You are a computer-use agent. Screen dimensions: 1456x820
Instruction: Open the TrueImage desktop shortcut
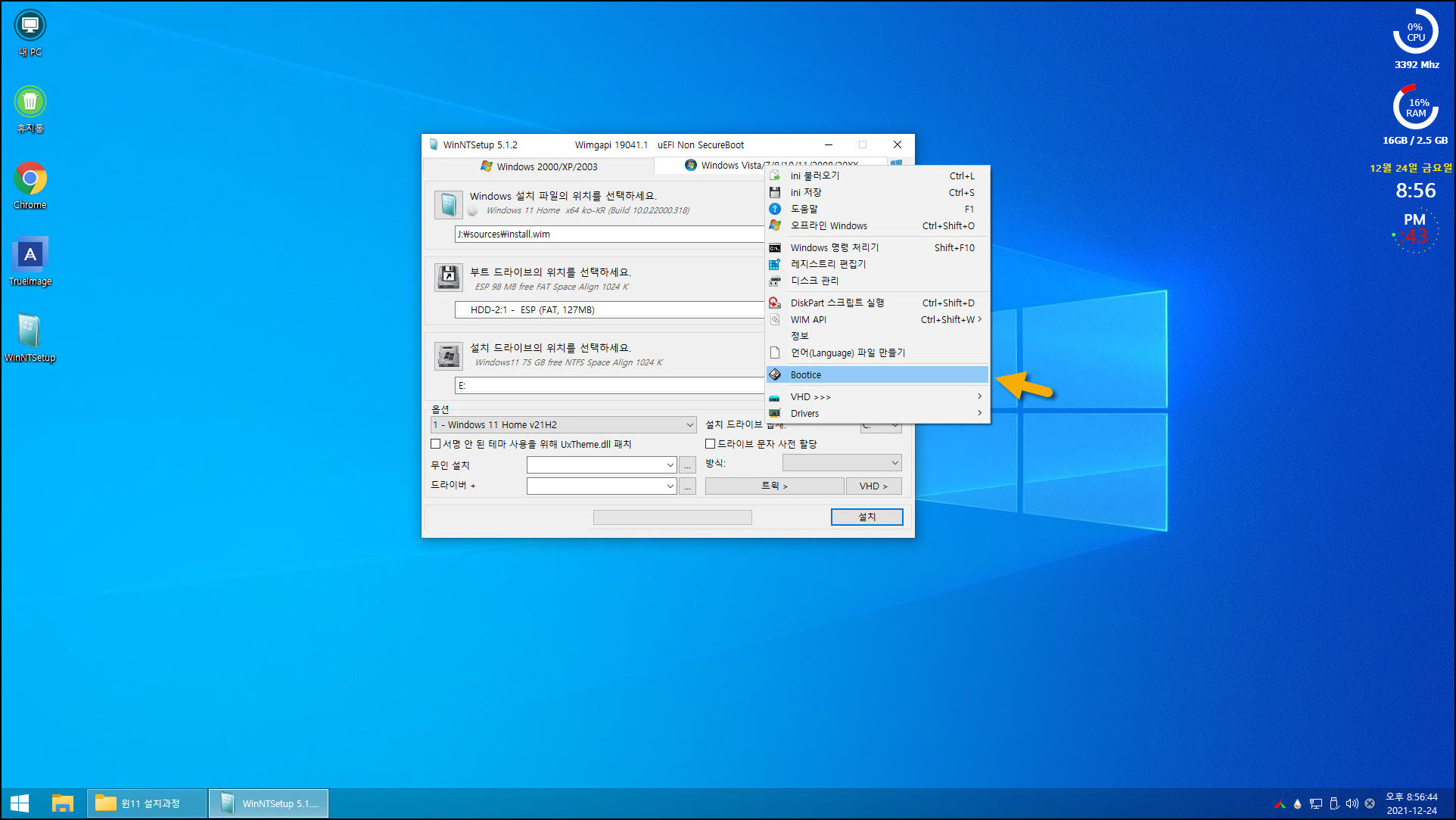point(30,262)
